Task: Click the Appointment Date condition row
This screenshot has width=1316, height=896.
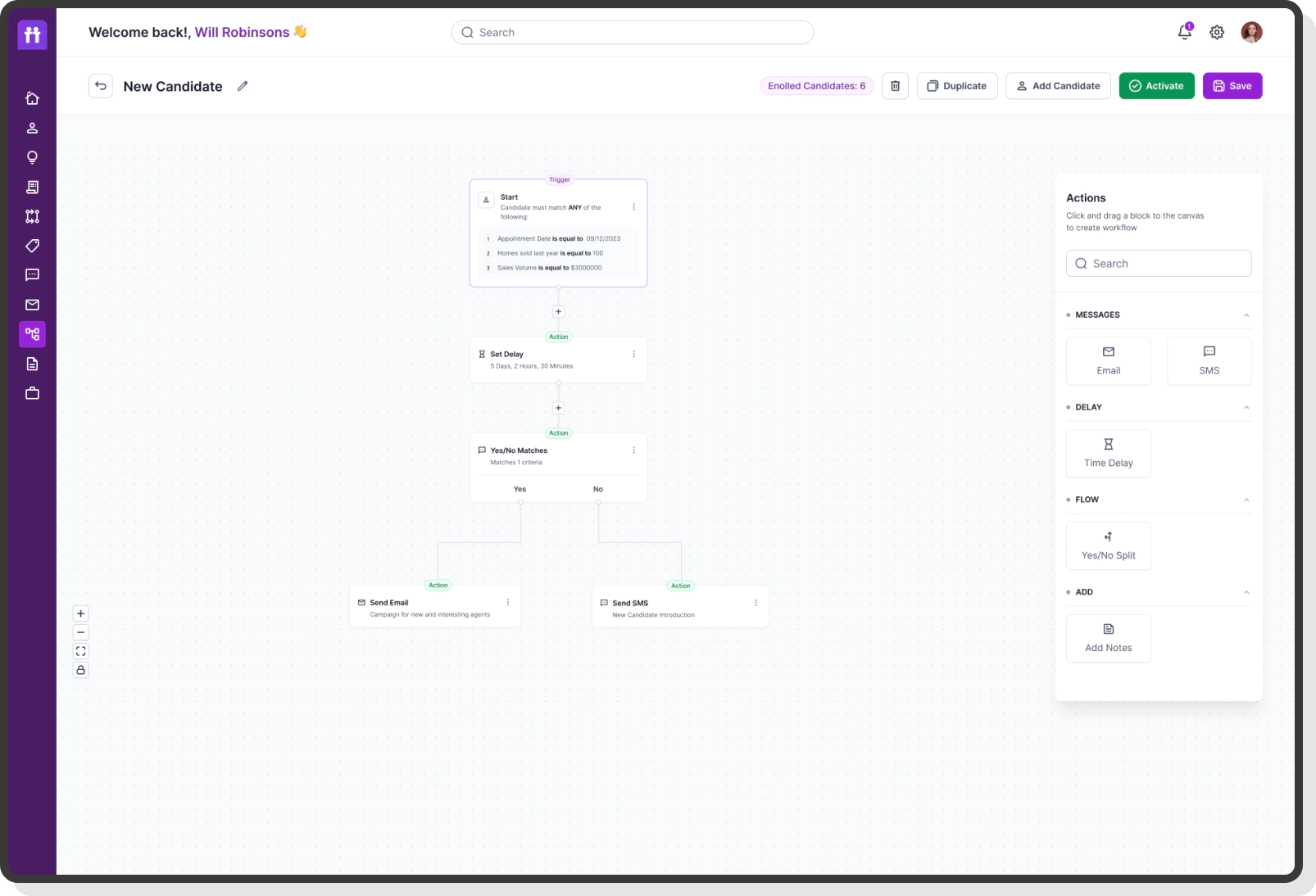Action: (558, 239)
